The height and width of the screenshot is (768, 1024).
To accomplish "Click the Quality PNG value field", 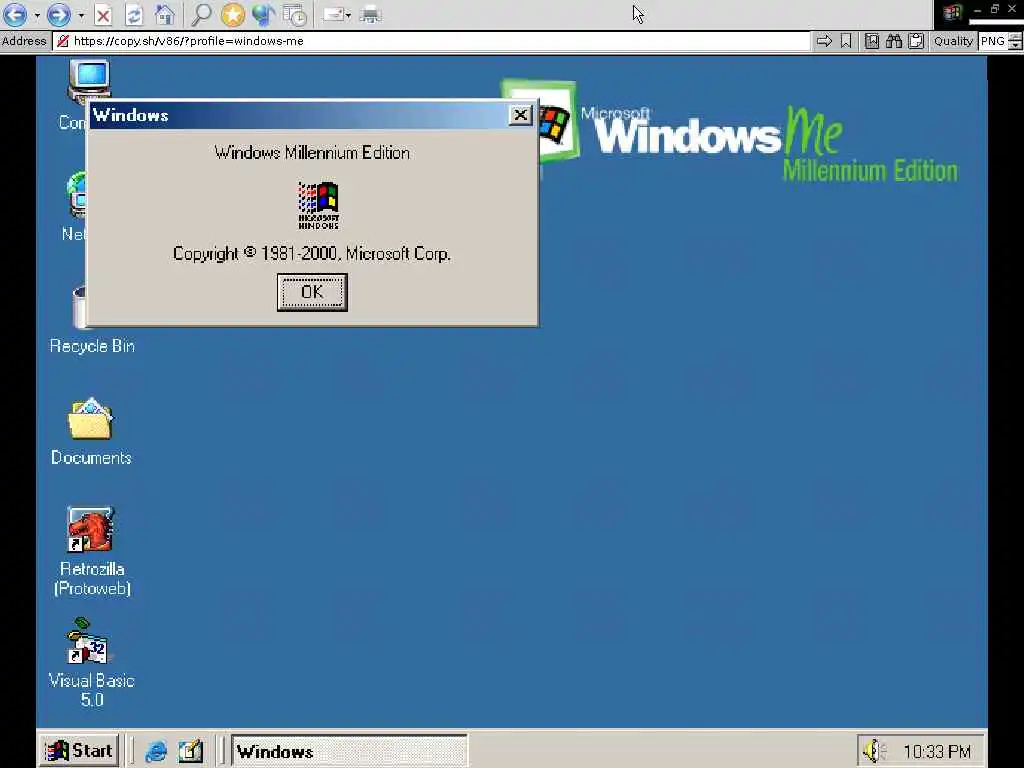I will [993, 41].
